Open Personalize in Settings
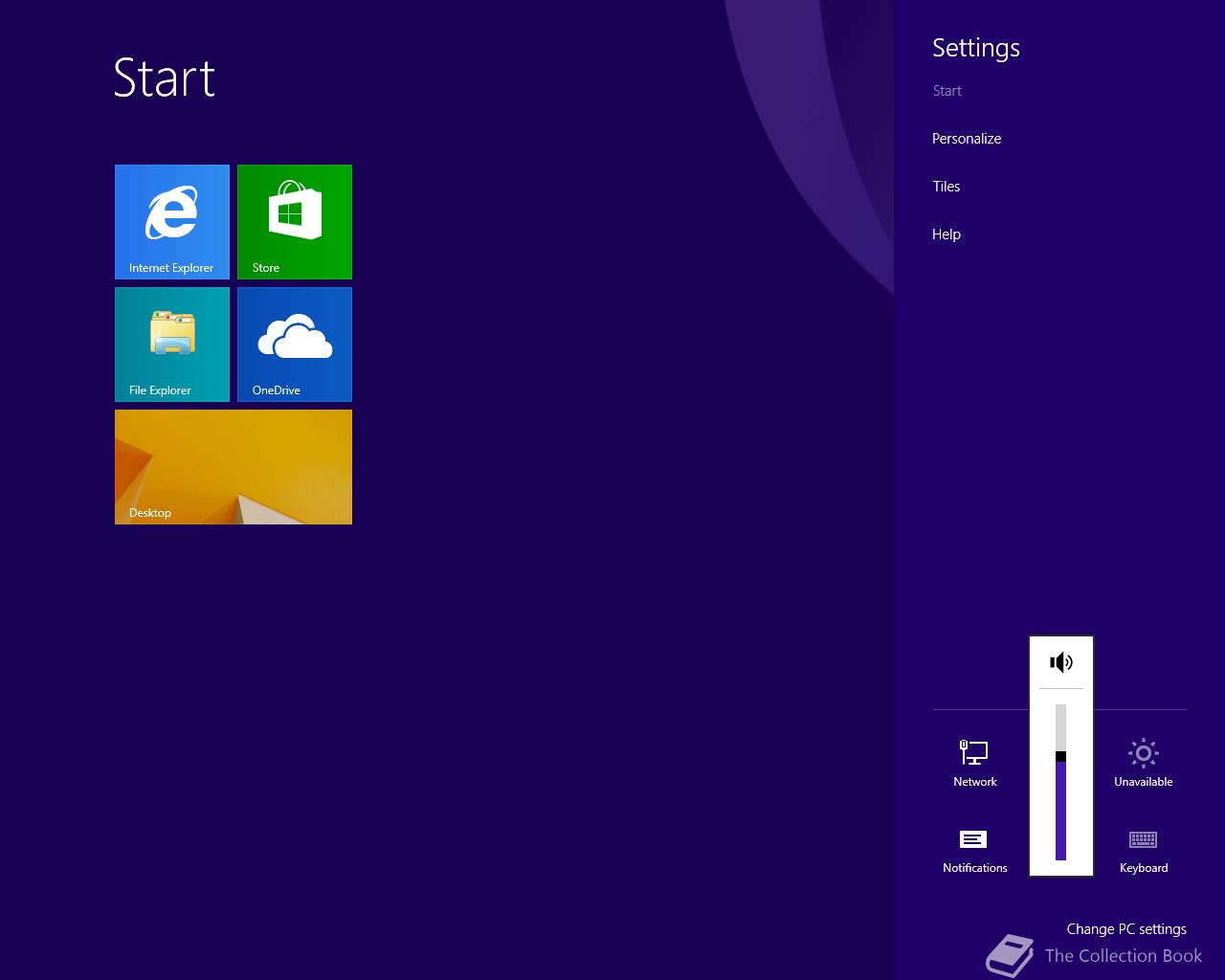The width and height of the screenshot is (1225, 980). coord(967,139)
